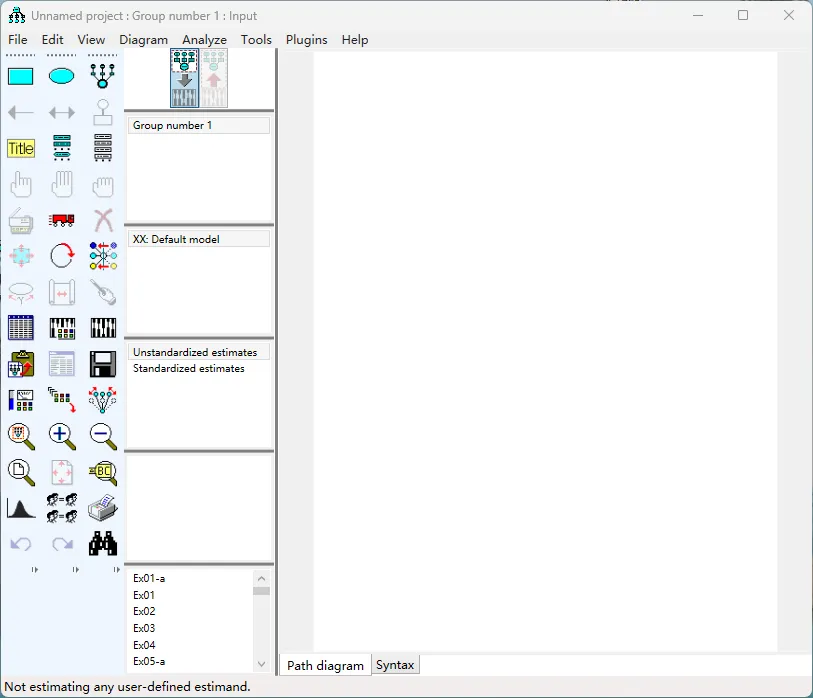Screen dimensions: 813x698
Task: Select the loupe examine diagram magnifier
Action: coord(103,473)
